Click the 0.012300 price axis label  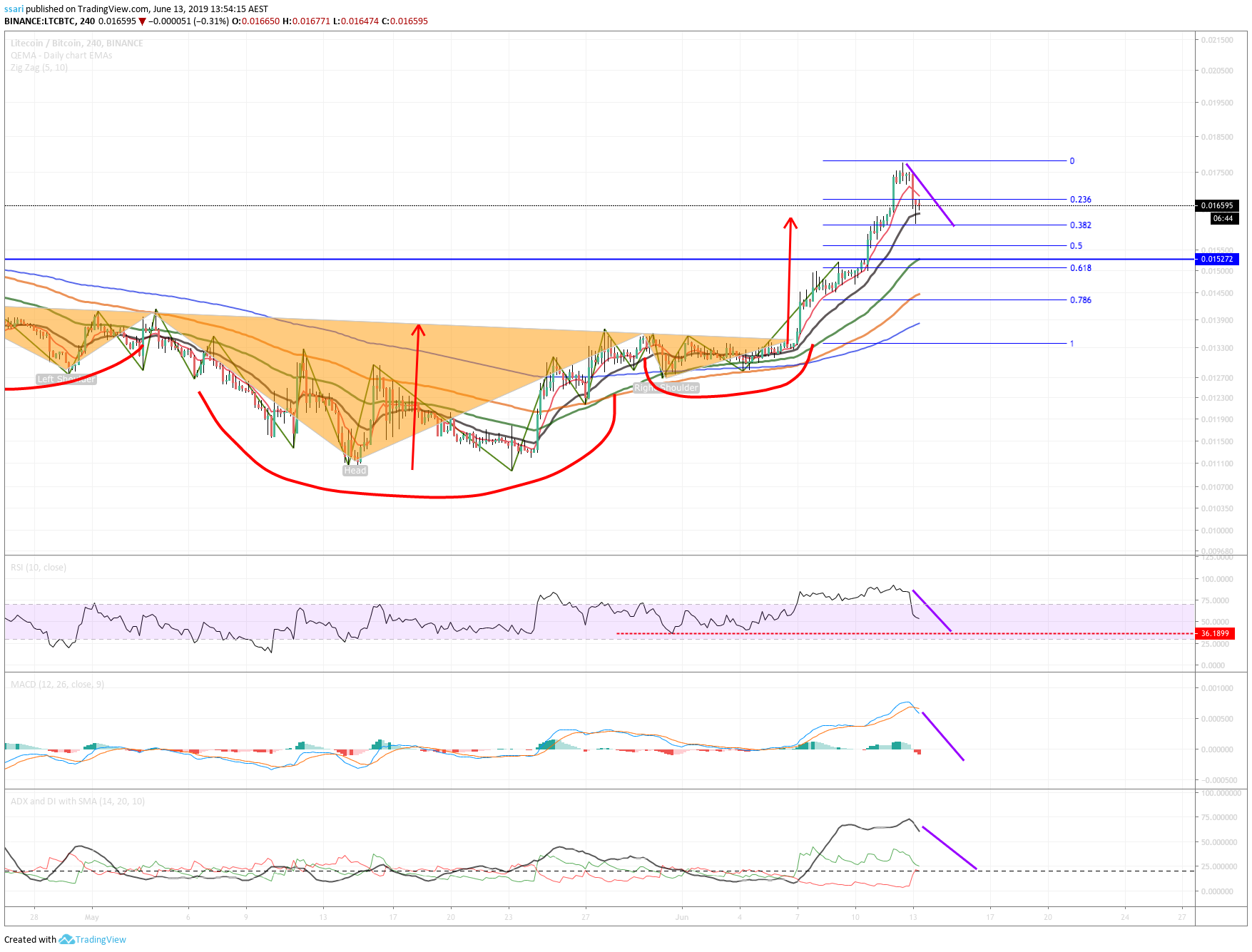[1217, 398]
